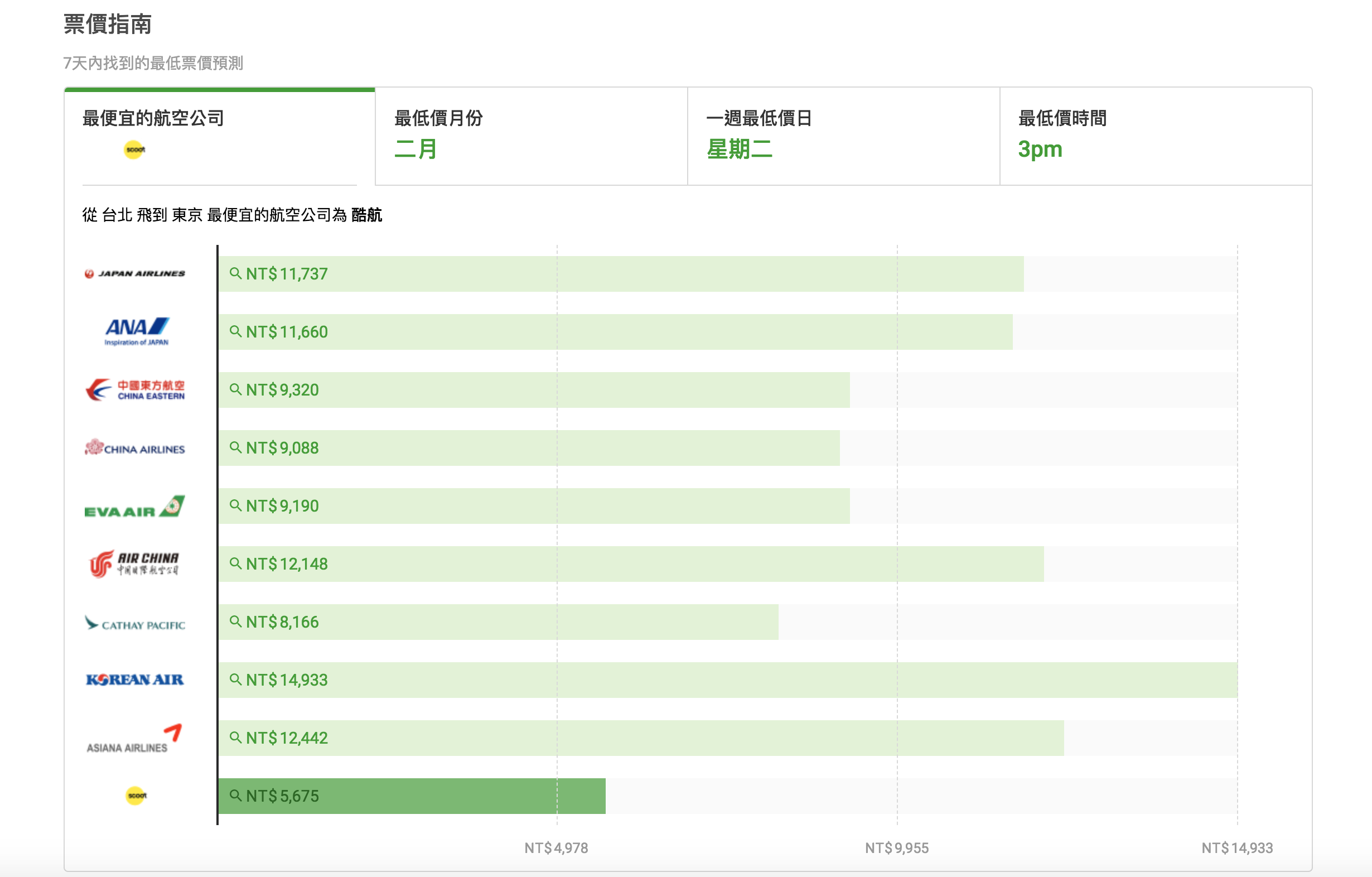This screenshot has height=877, width=1372.
Task: Click the Scoot logo beside the NT$5,675 bar
Action: [136, 796]
